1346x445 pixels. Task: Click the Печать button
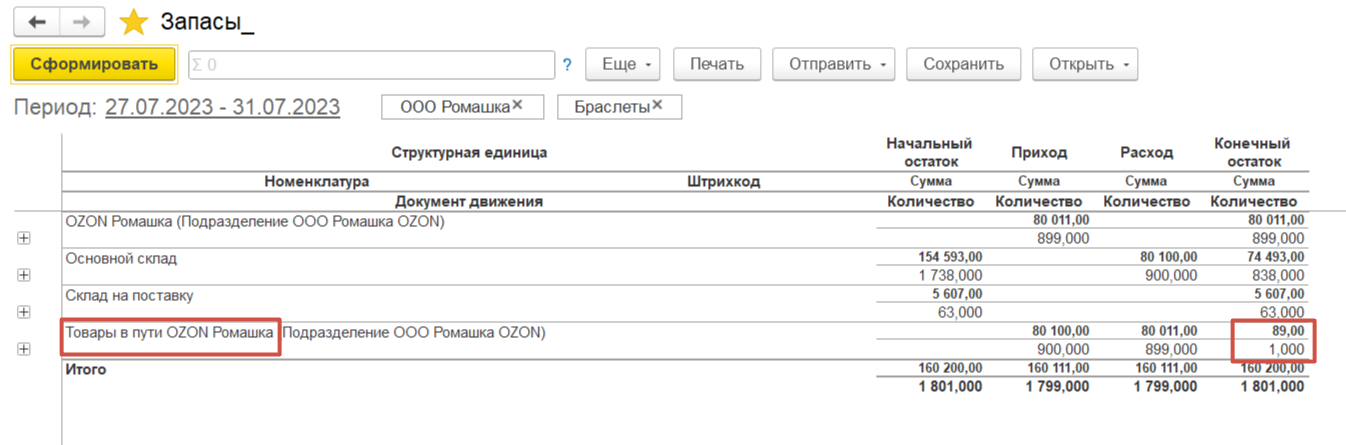tap(717, 64)
